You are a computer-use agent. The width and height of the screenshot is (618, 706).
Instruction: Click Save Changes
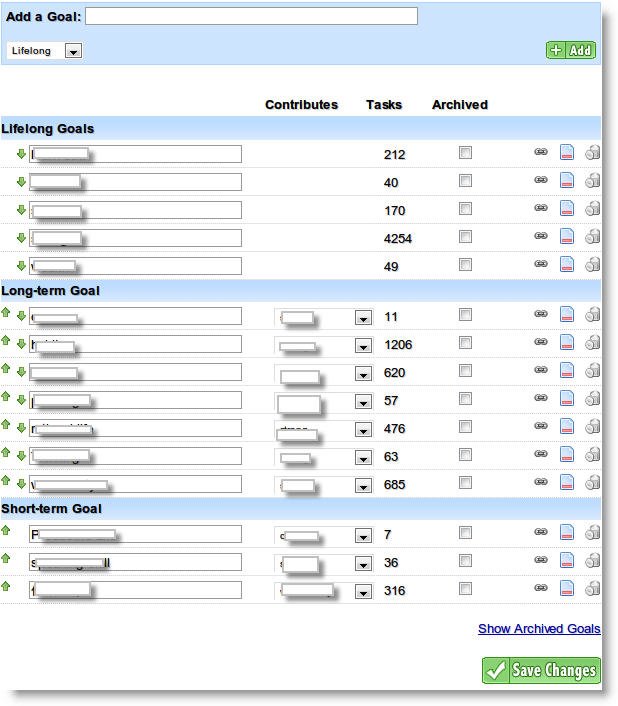point(541,670)
